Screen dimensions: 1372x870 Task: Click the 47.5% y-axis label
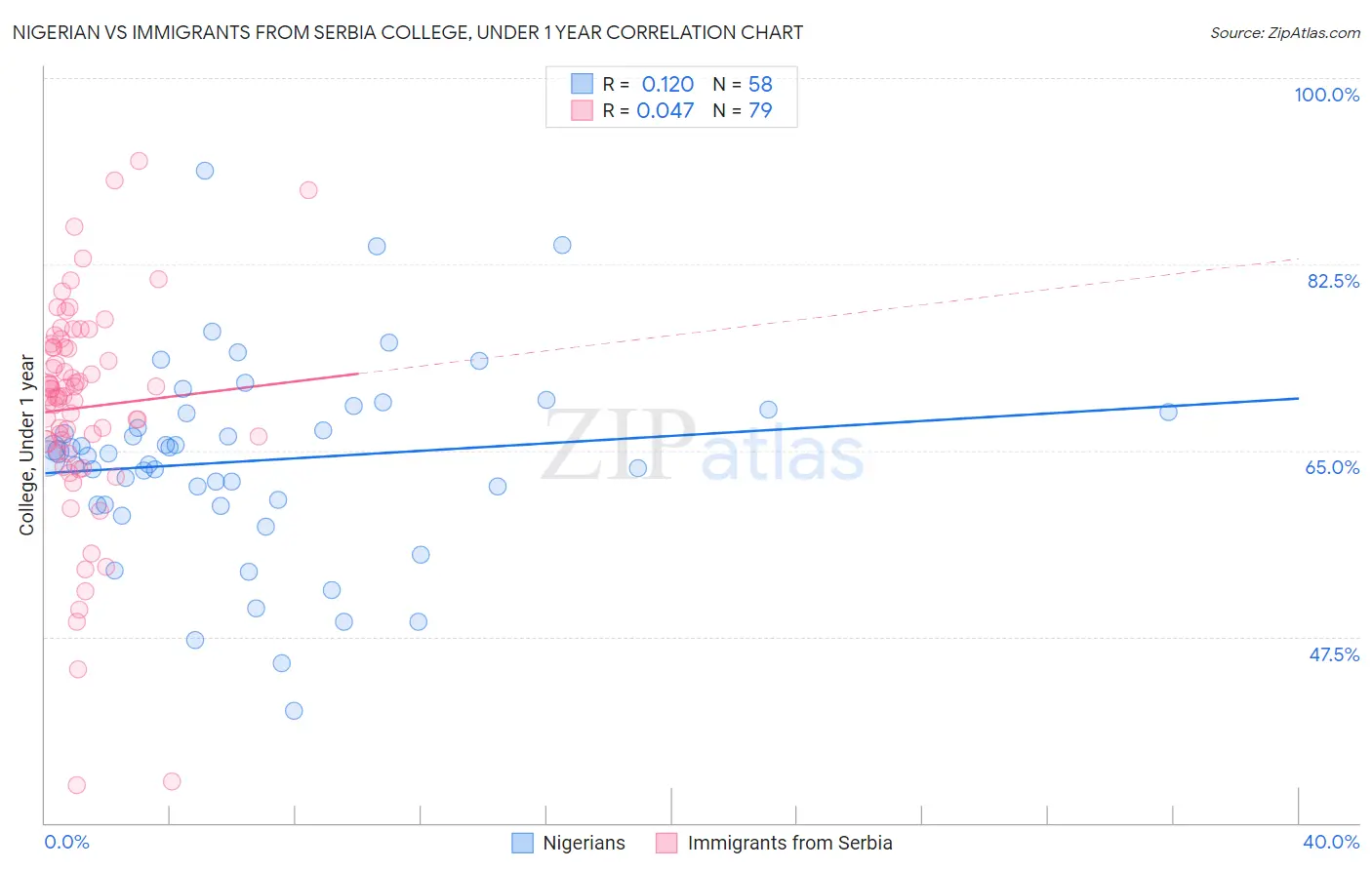(1334, 654)
